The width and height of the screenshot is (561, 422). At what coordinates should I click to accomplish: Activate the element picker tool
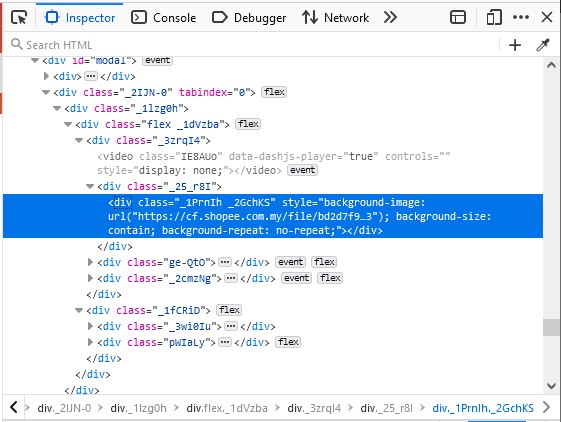pyautogui.click(x=19, y=18)
